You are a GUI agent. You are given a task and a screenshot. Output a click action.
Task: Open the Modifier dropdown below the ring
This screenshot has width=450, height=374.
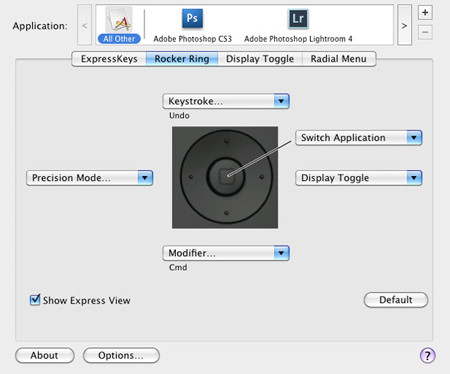[226, 253]
